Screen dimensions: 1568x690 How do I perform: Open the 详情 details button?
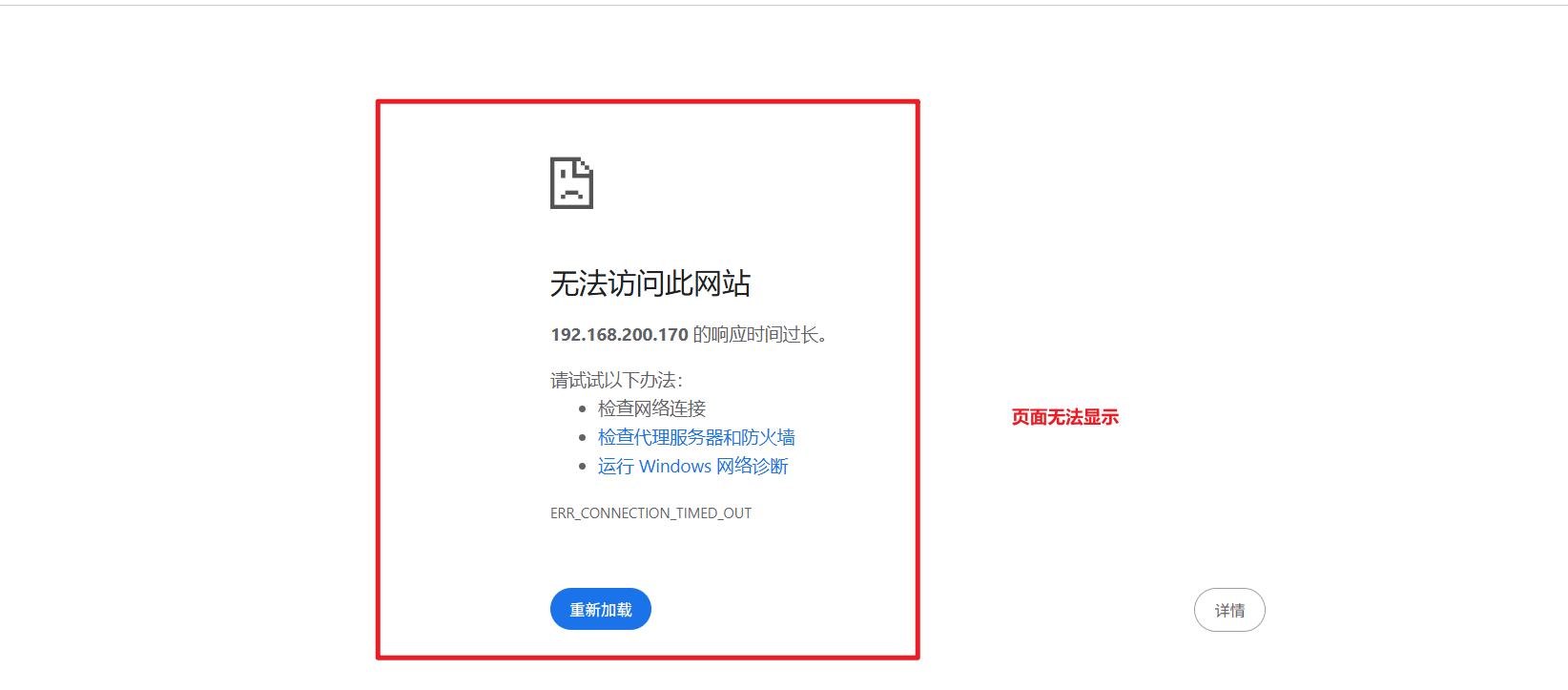[1229, 610]
